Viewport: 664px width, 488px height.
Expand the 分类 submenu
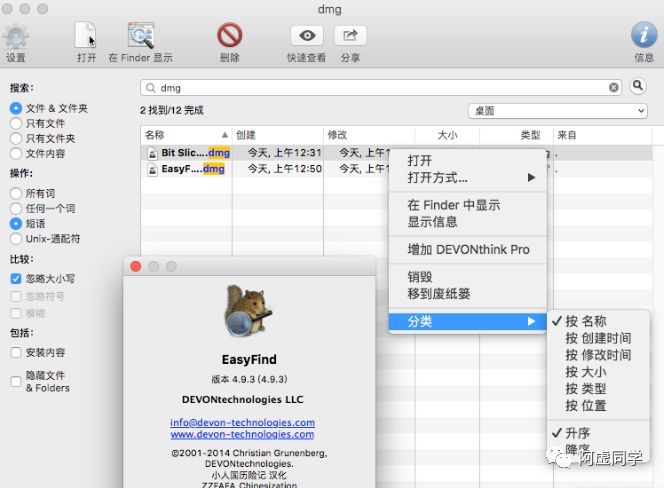coord(468,322)
